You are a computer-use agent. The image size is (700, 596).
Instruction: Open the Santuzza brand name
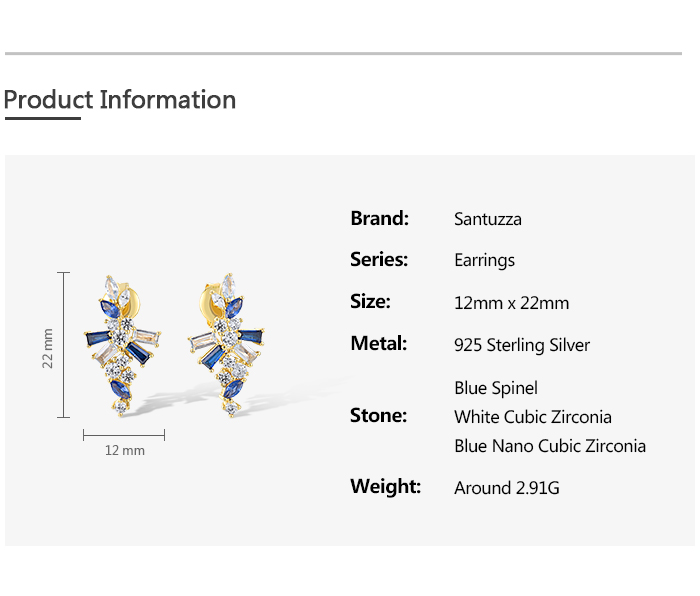[487, 219]
